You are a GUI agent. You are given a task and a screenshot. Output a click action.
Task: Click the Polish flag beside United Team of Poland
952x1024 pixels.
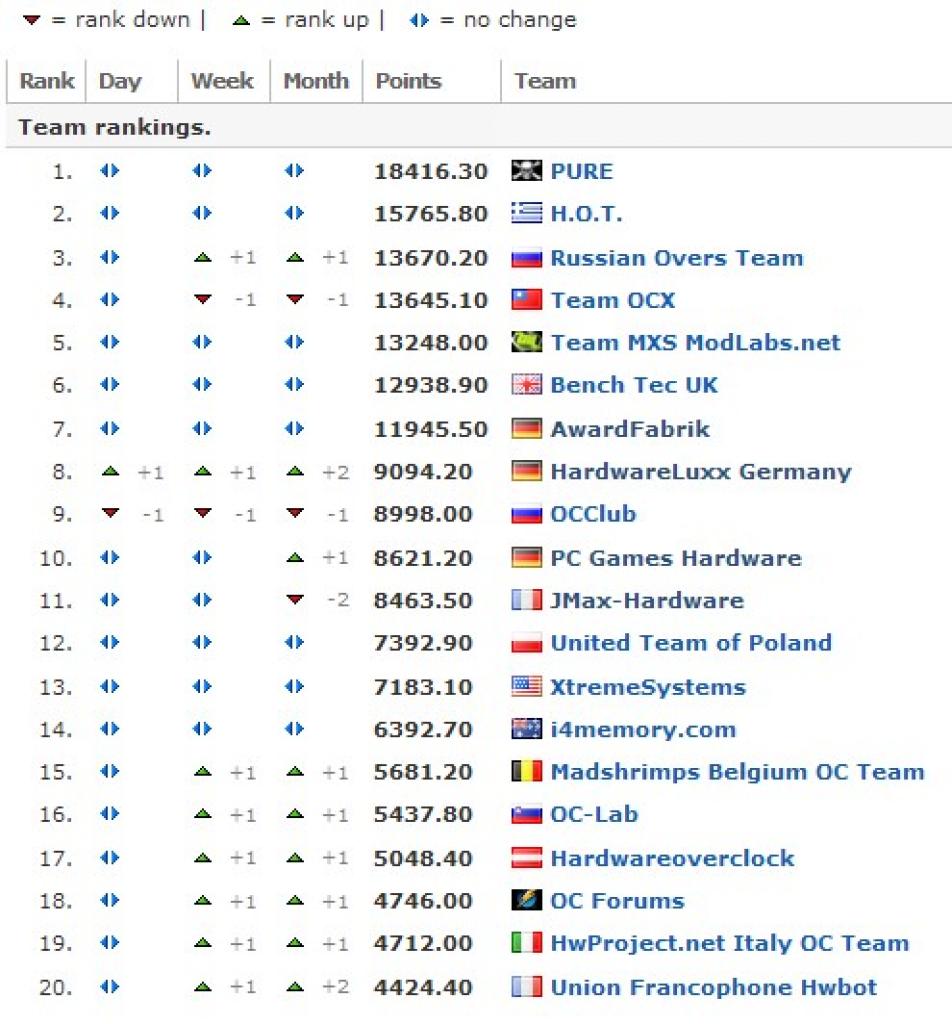point(526,643)
